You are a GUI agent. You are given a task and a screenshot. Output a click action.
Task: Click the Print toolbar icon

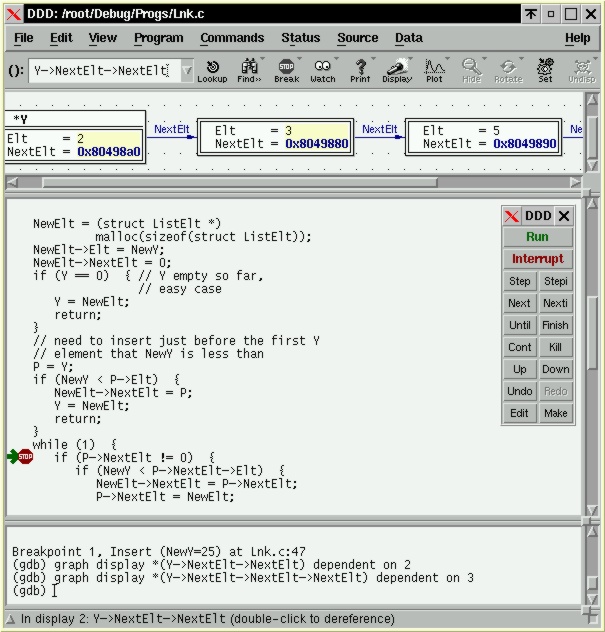[x=360, y=70]
